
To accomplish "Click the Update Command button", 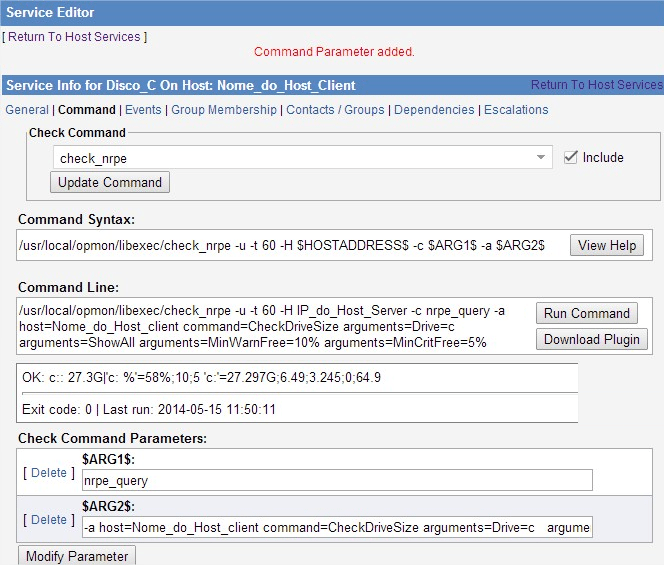I will (110, 182).
